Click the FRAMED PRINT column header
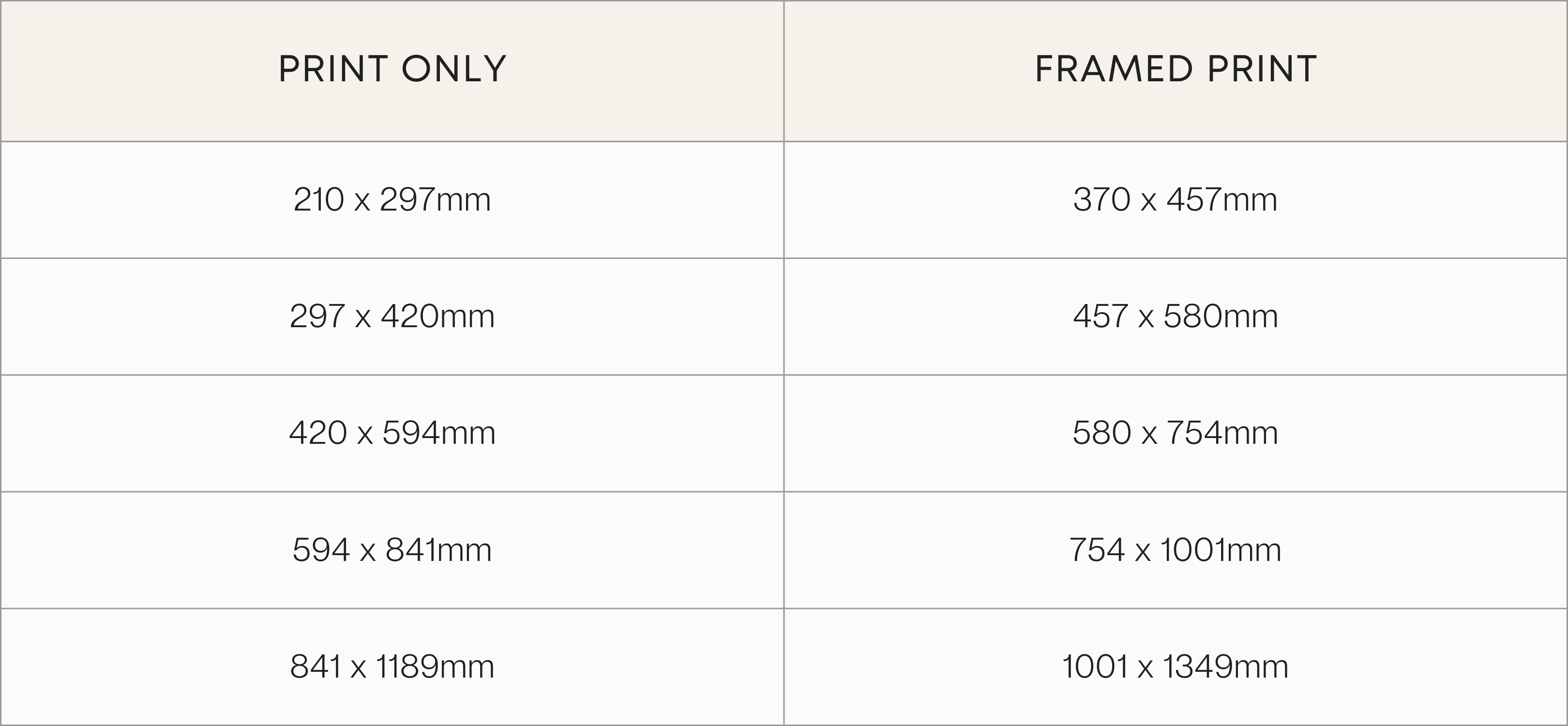Screen dimensions: 1568x726 click(1176, 69)
